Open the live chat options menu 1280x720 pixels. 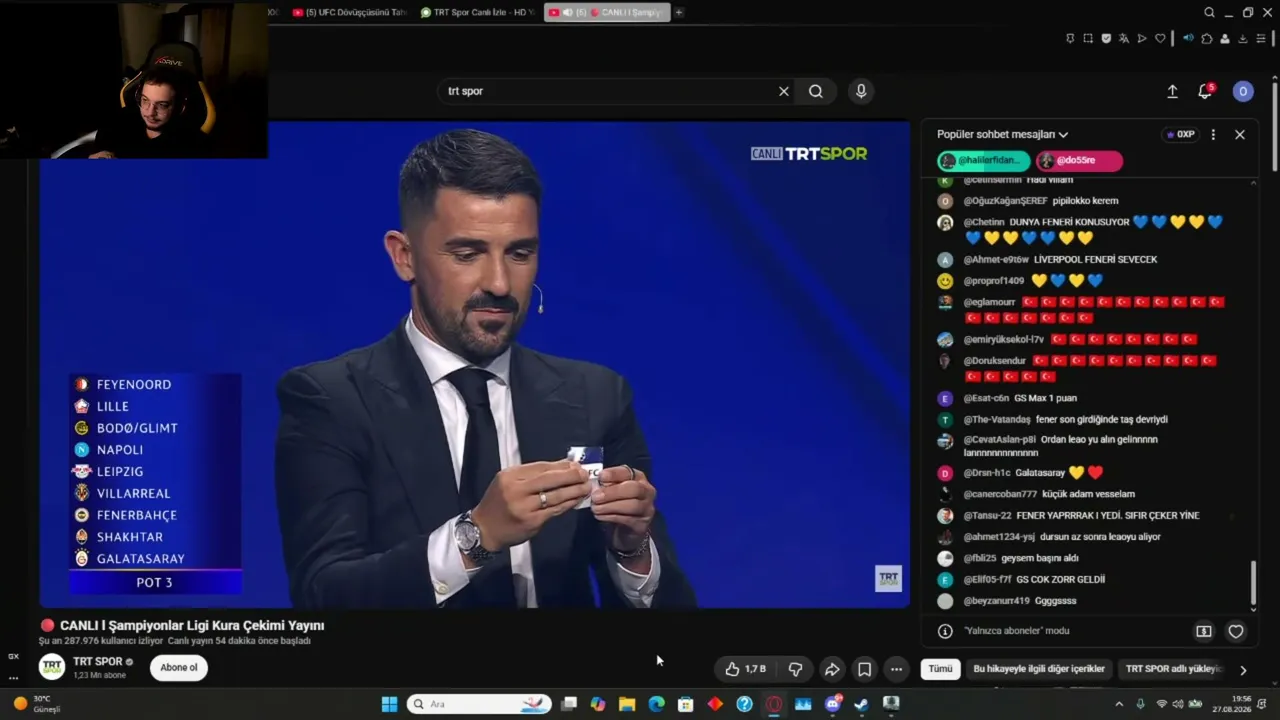click(1213, 134)
